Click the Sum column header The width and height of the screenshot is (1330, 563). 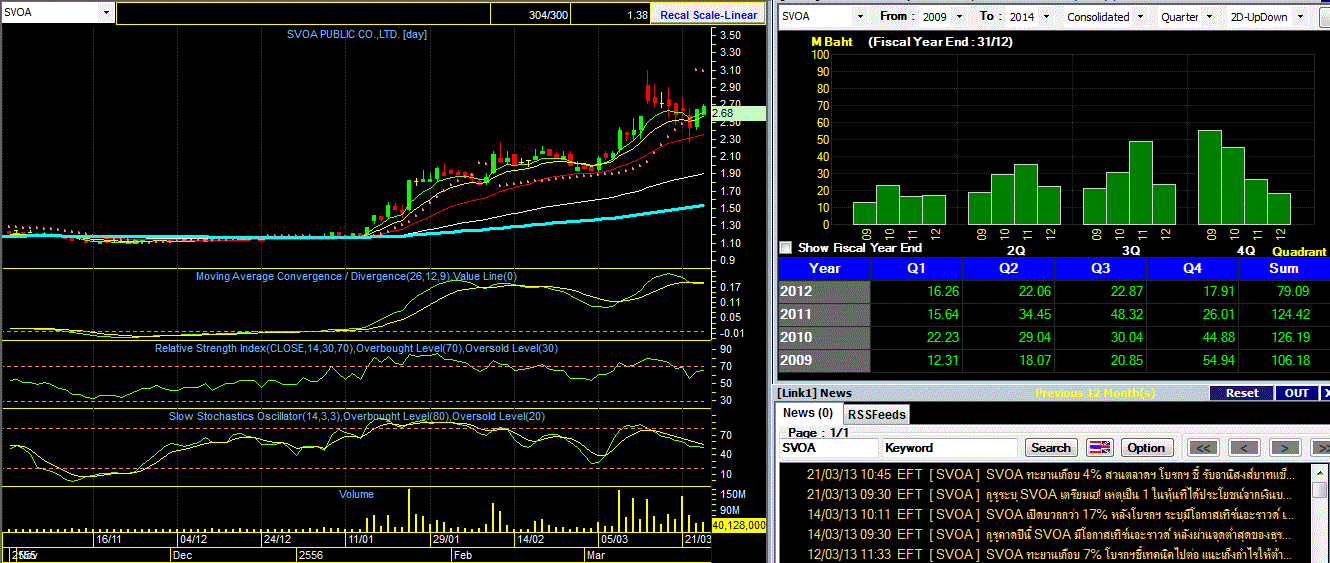click(x=1284, y=268)
